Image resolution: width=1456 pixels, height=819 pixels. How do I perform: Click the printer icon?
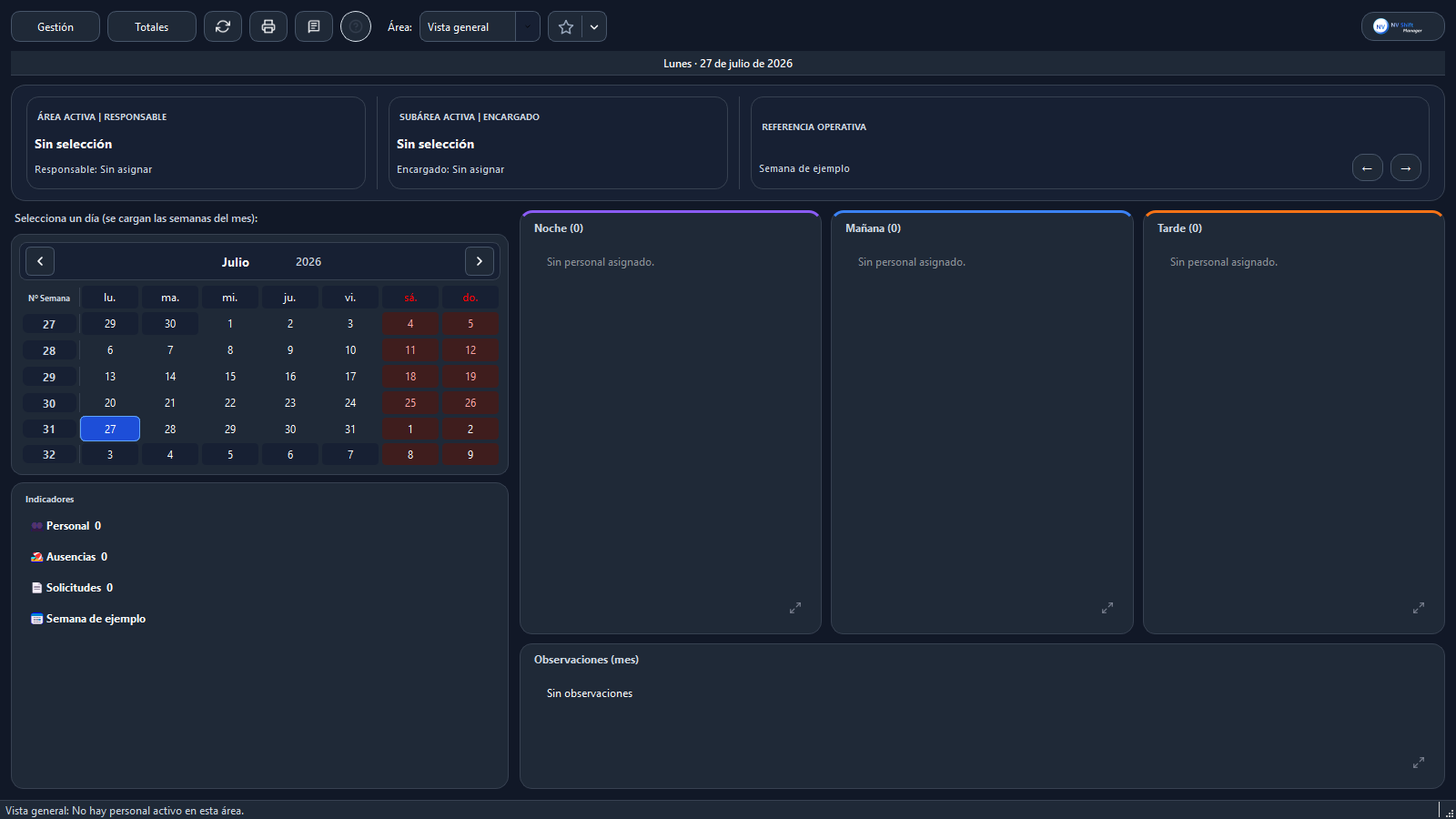coord(268,26)
